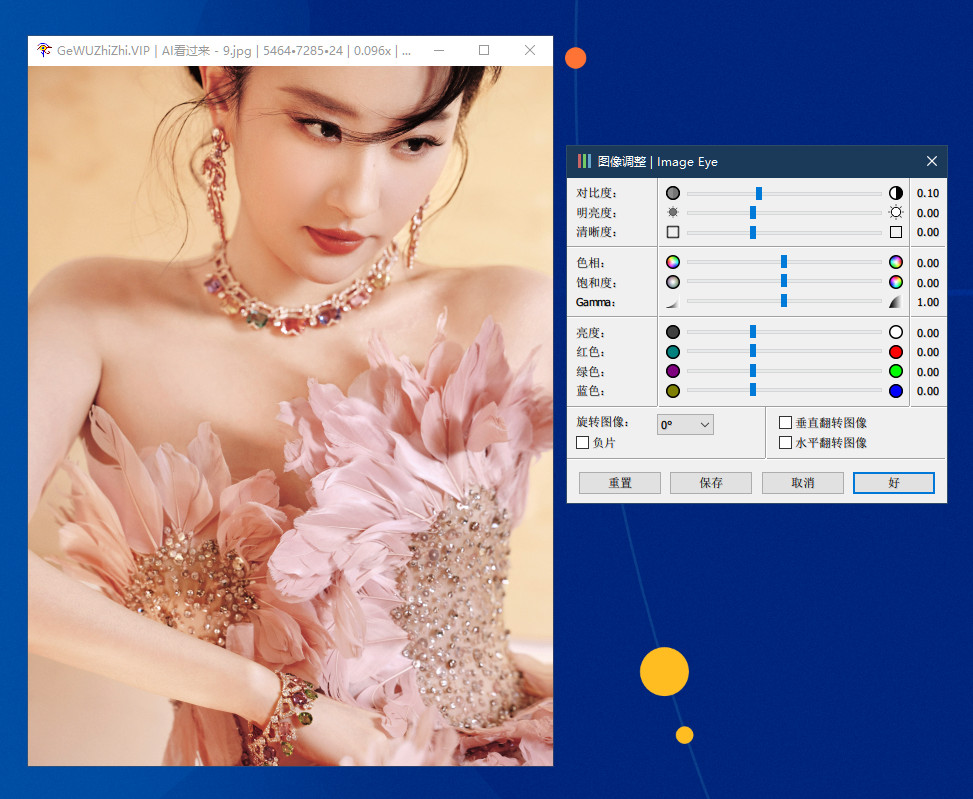
Task: Click the red circle in 红色 row
Action: [895, 352]
